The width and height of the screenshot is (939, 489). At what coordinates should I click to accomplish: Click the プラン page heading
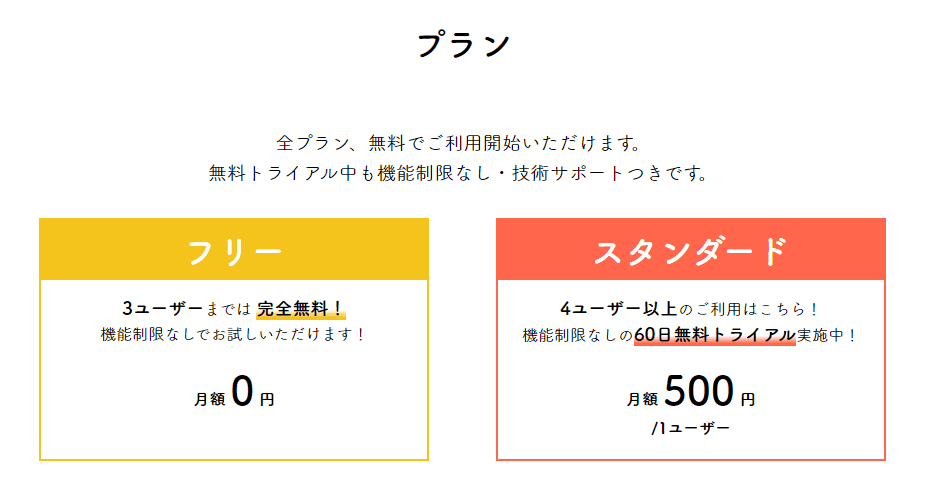pos(464,46)
